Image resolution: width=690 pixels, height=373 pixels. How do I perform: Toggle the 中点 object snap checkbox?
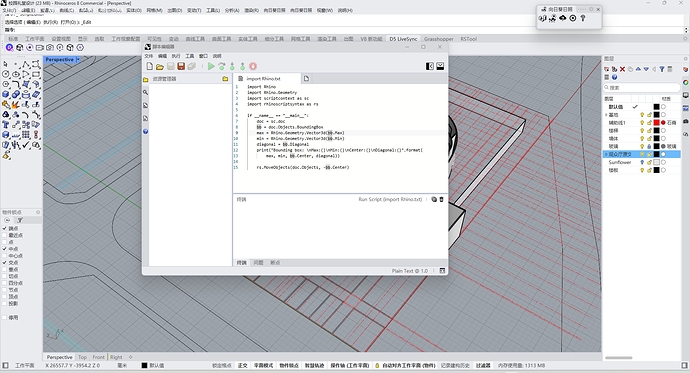pos(5,249)
